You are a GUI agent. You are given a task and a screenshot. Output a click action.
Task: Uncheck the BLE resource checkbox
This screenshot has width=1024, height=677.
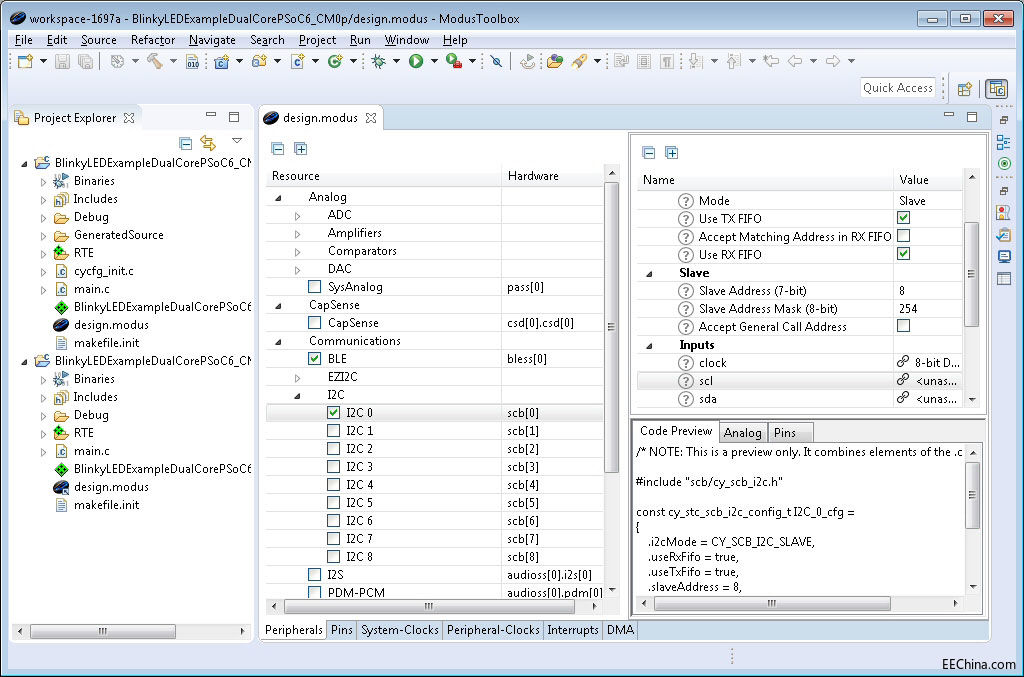tap(315, 358)
